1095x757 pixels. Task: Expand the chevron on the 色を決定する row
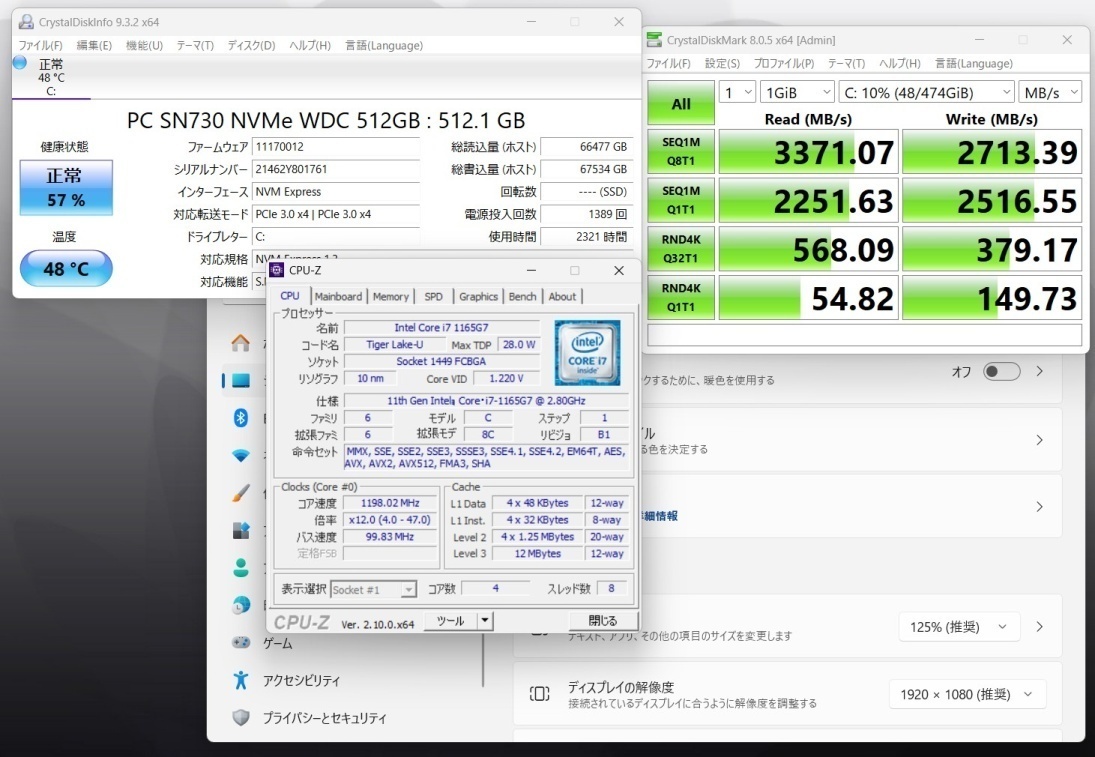(x=1040, y=440)
